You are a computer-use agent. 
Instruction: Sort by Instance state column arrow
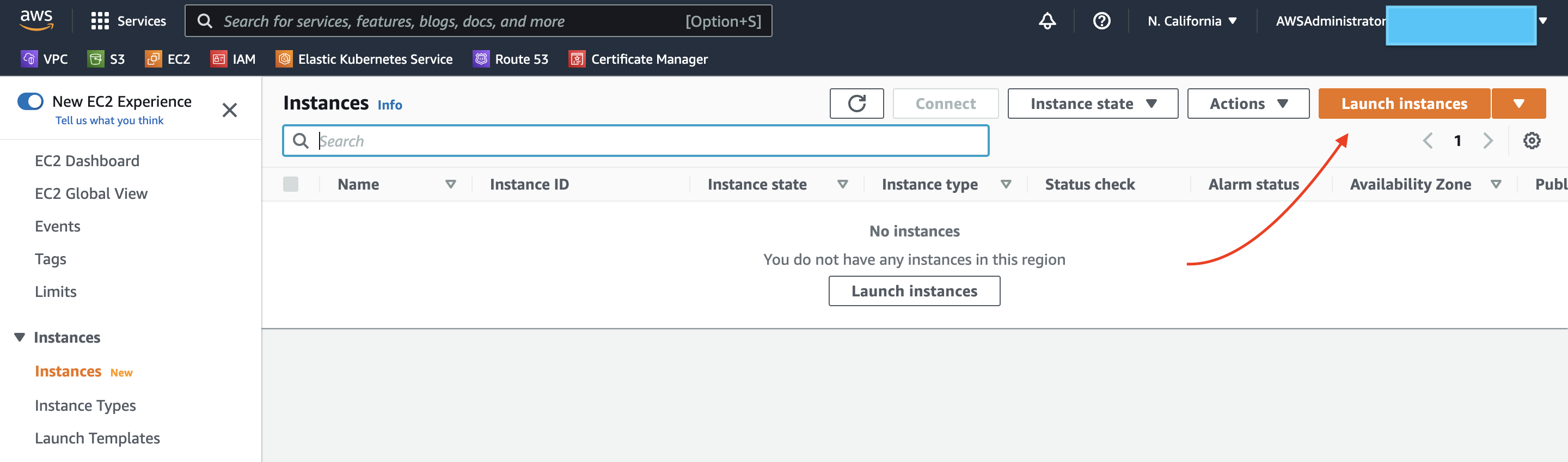842,184
